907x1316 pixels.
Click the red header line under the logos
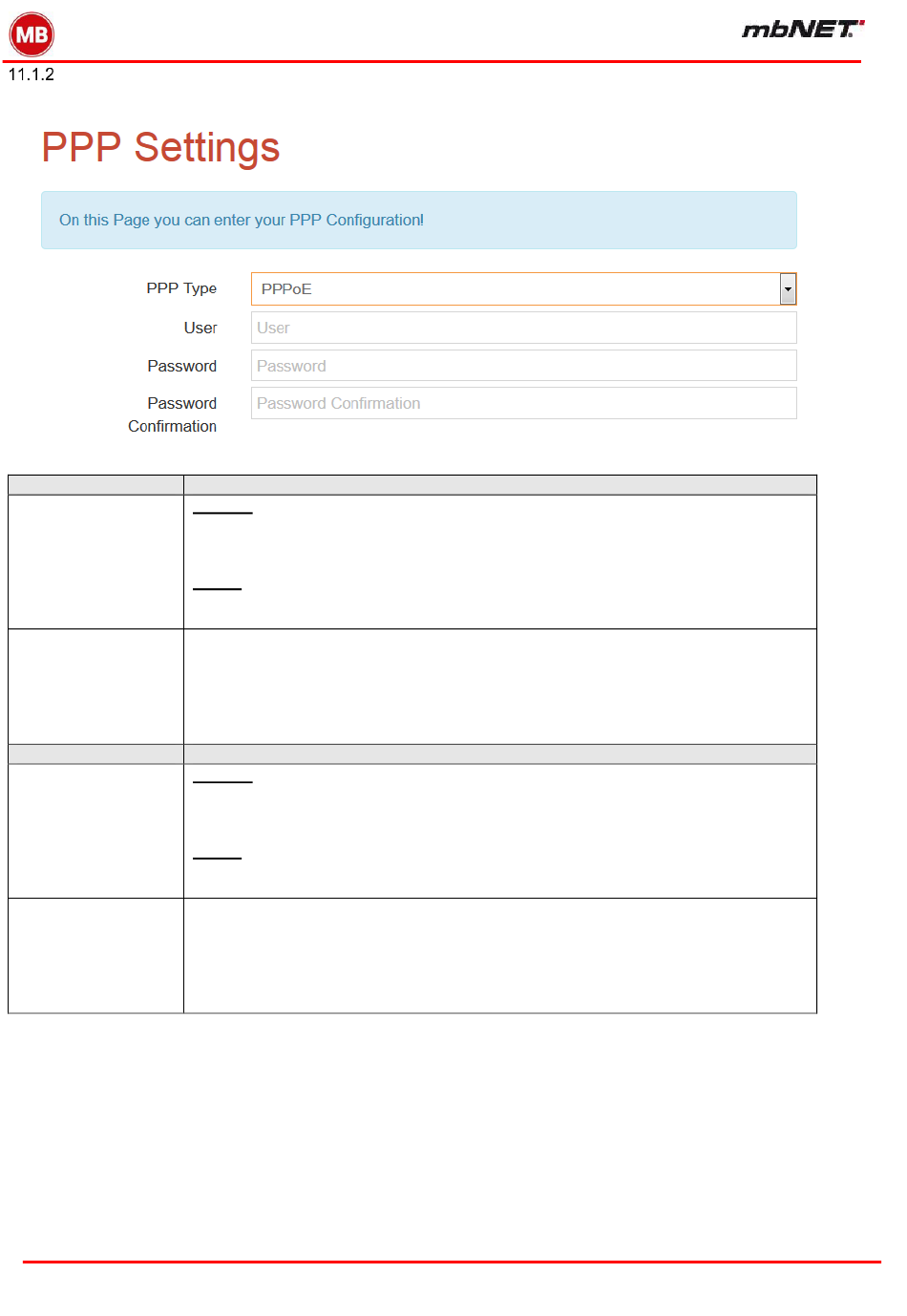pyautogui.click(x=434, y=61)
